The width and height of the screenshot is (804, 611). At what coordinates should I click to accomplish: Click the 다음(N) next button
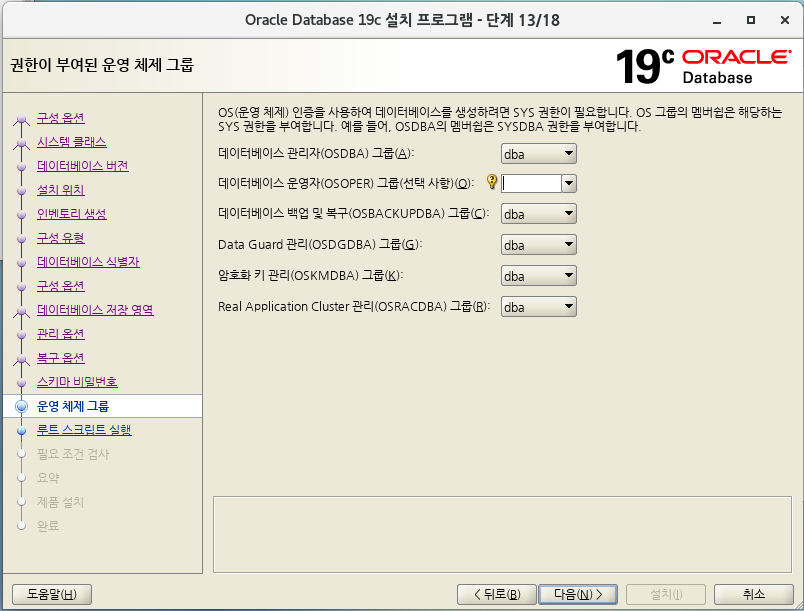point(578,594)
